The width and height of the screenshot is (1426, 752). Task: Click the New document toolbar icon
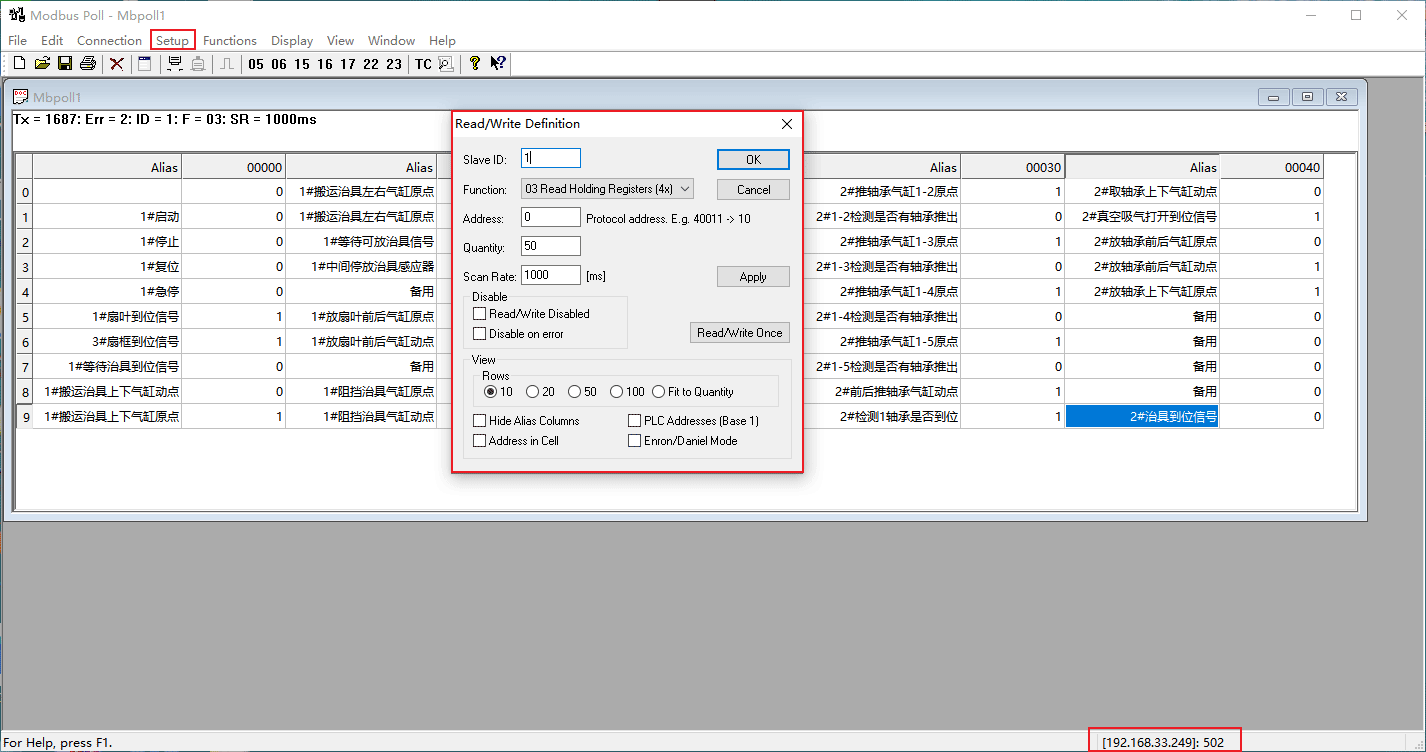[19, 64]
